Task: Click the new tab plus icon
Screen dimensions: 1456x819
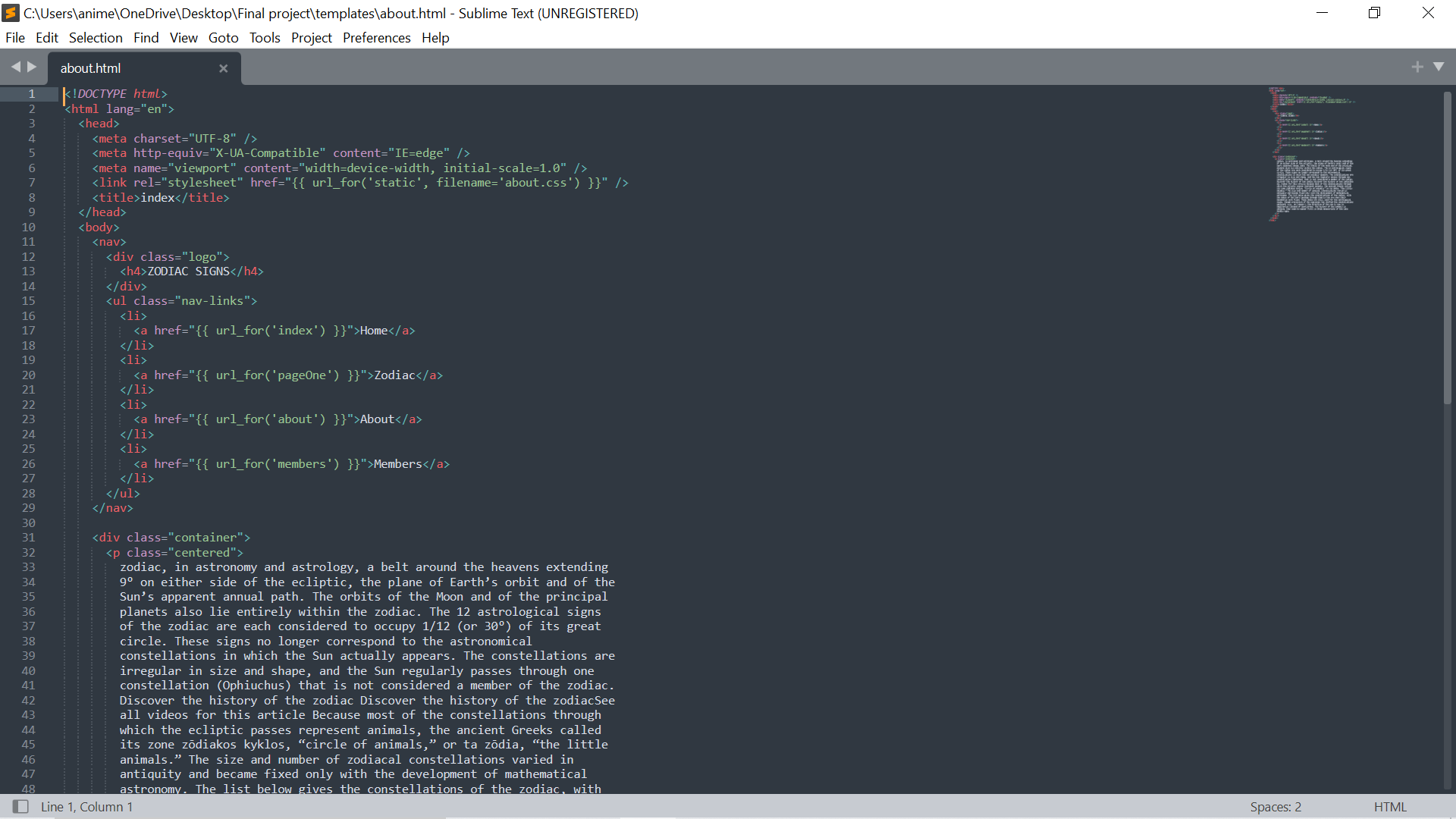Action: [x=1417, y=67]
